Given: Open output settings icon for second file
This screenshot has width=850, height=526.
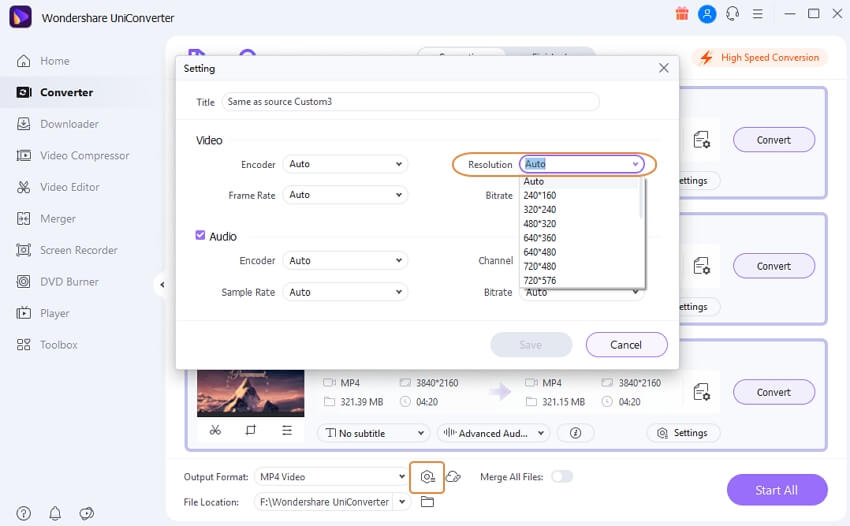Looking at the screenshot, I should click(702, 266).
